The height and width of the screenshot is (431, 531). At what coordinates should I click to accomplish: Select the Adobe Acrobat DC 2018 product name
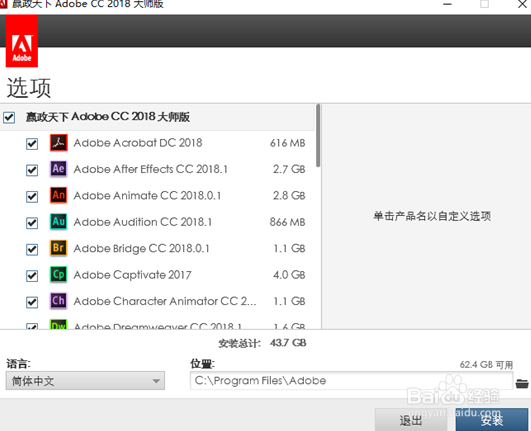[x=138, y=143]
